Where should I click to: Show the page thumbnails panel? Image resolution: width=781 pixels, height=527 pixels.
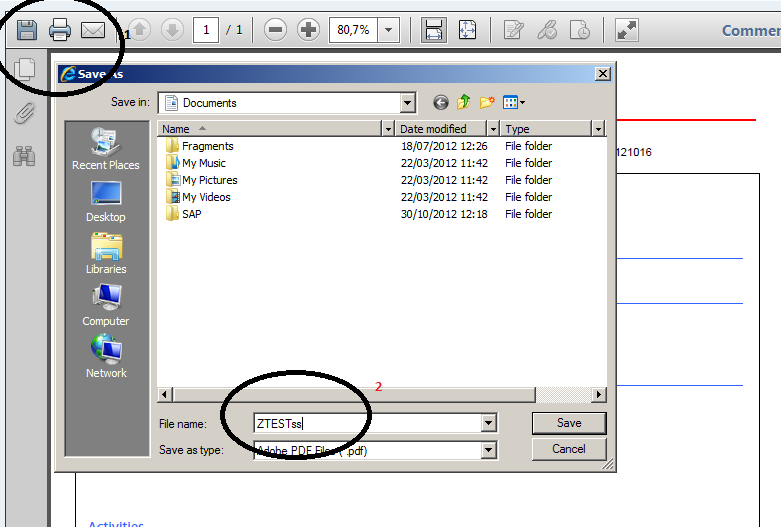coord(25,69)
